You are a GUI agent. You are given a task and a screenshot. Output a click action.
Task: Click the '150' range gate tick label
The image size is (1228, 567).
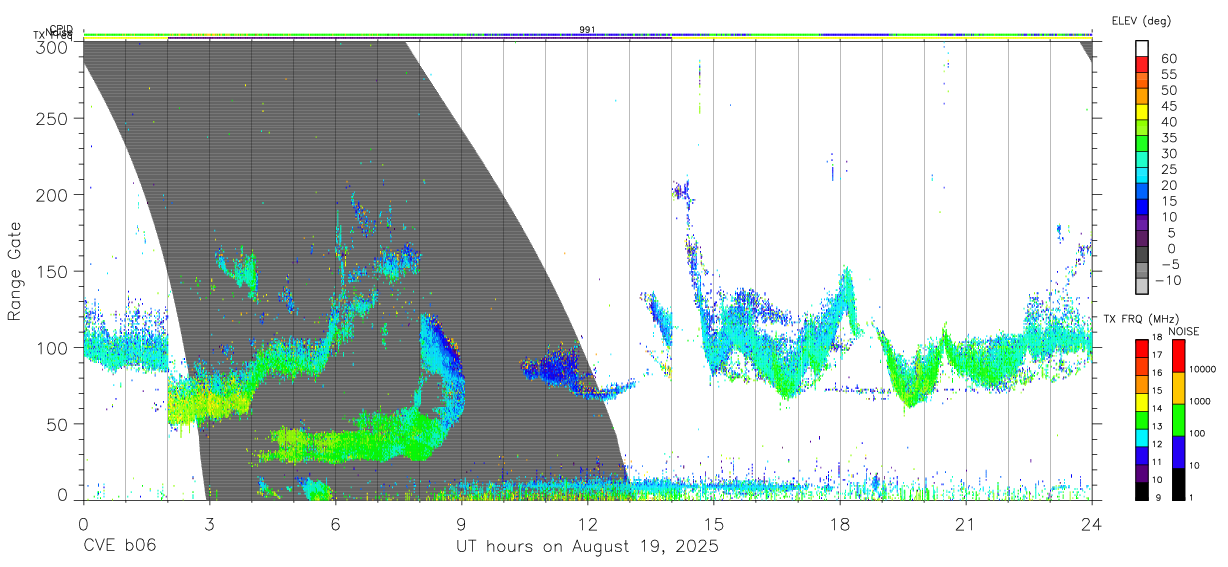[x=54, y=271]
